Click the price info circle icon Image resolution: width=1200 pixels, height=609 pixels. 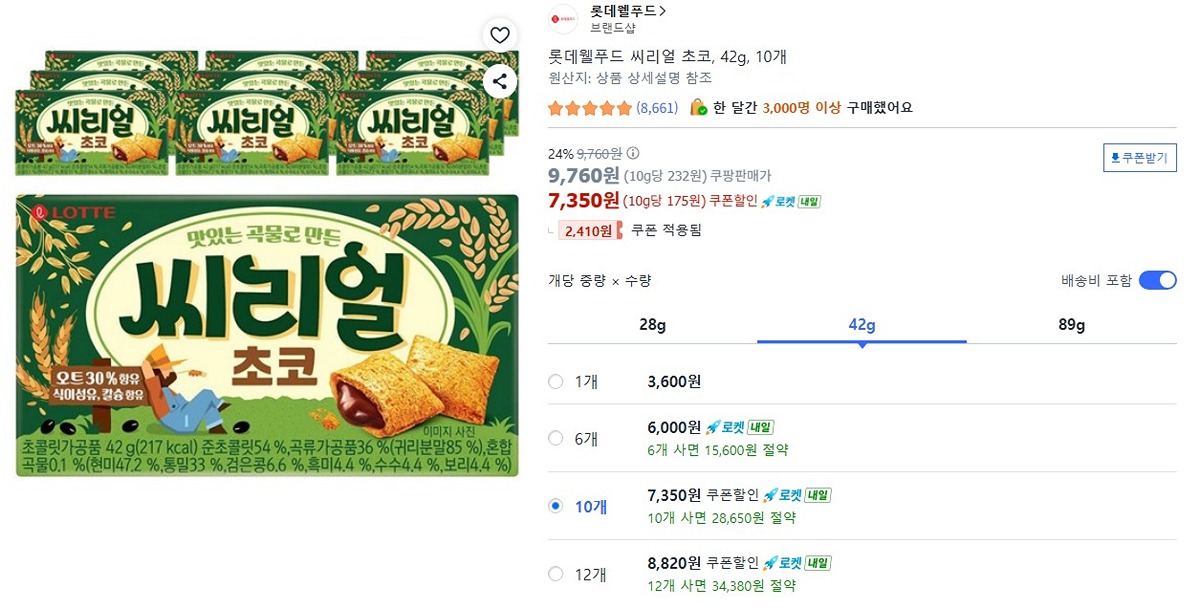tap(632, 154)
